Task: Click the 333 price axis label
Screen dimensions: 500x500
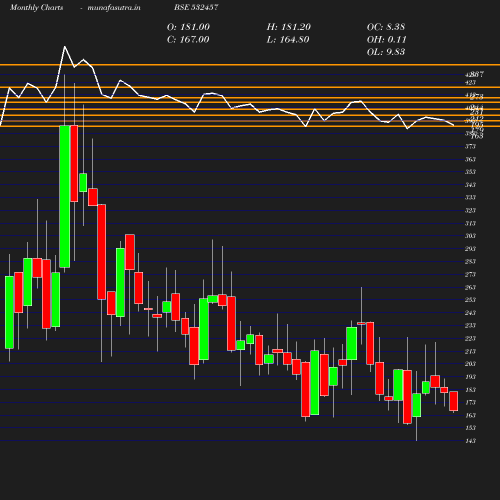Action: [x=470, y=198]
